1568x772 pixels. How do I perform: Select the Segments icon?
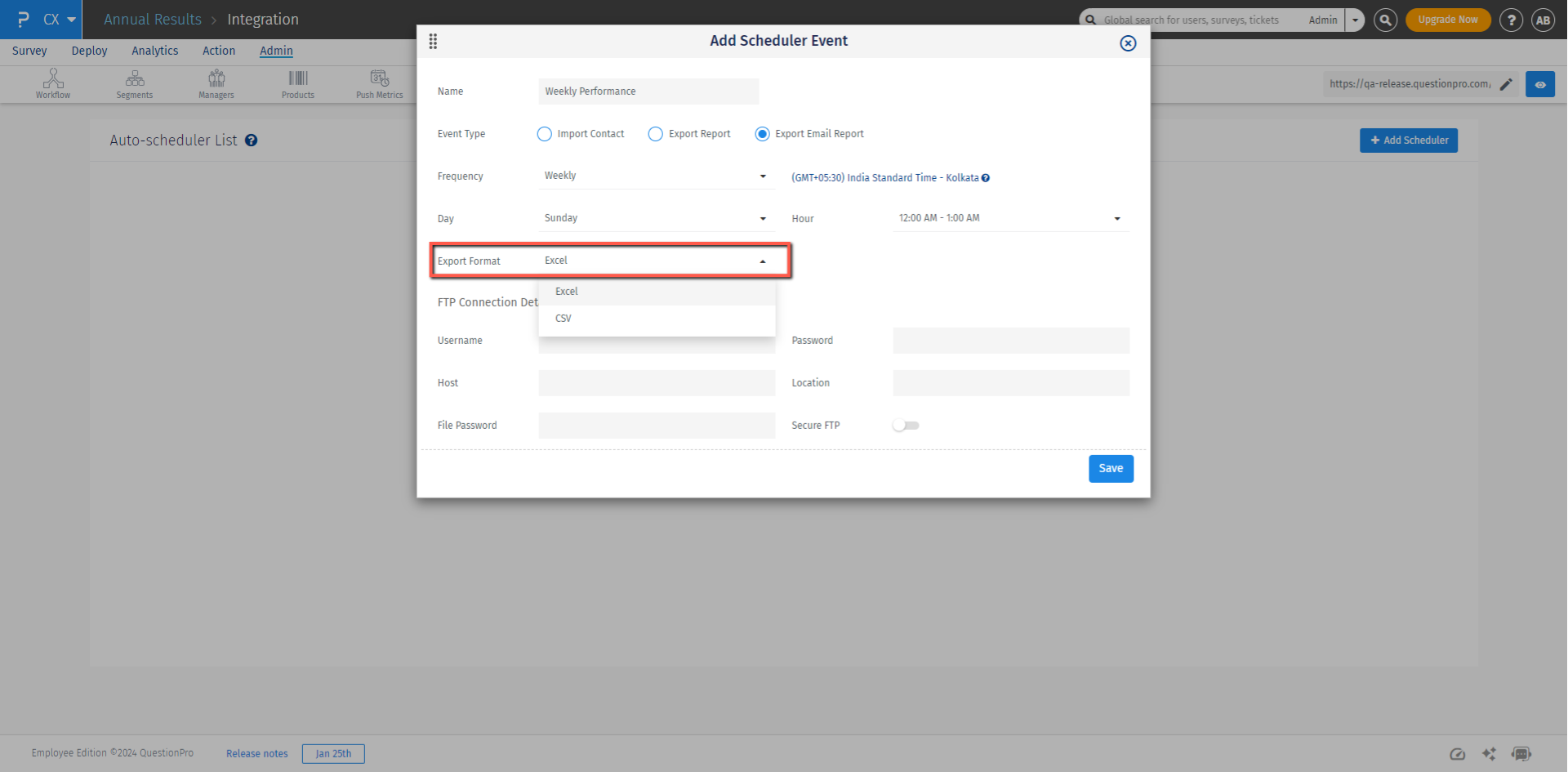[134, 83]
